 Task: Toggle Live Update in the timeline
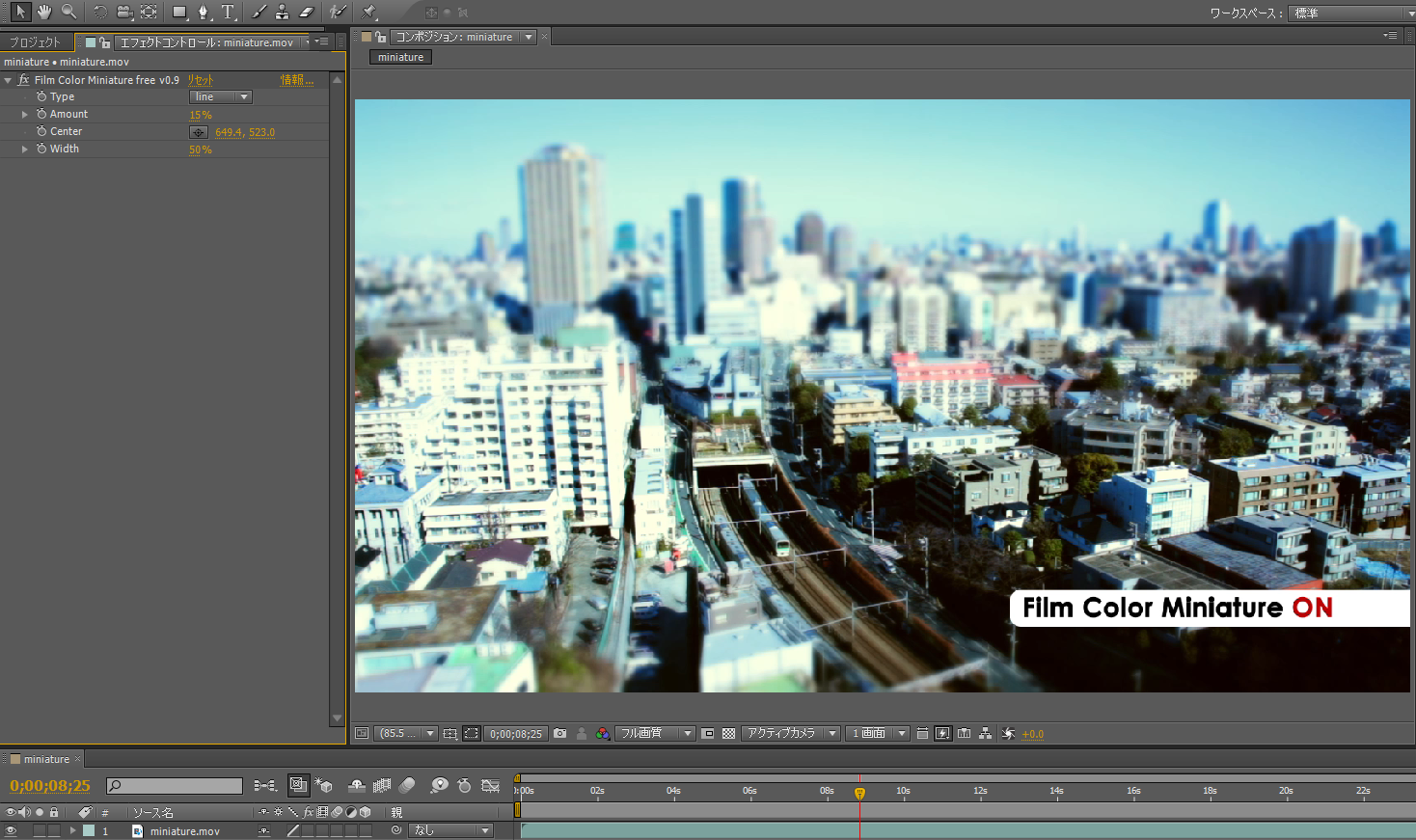[x=299, y=786]
